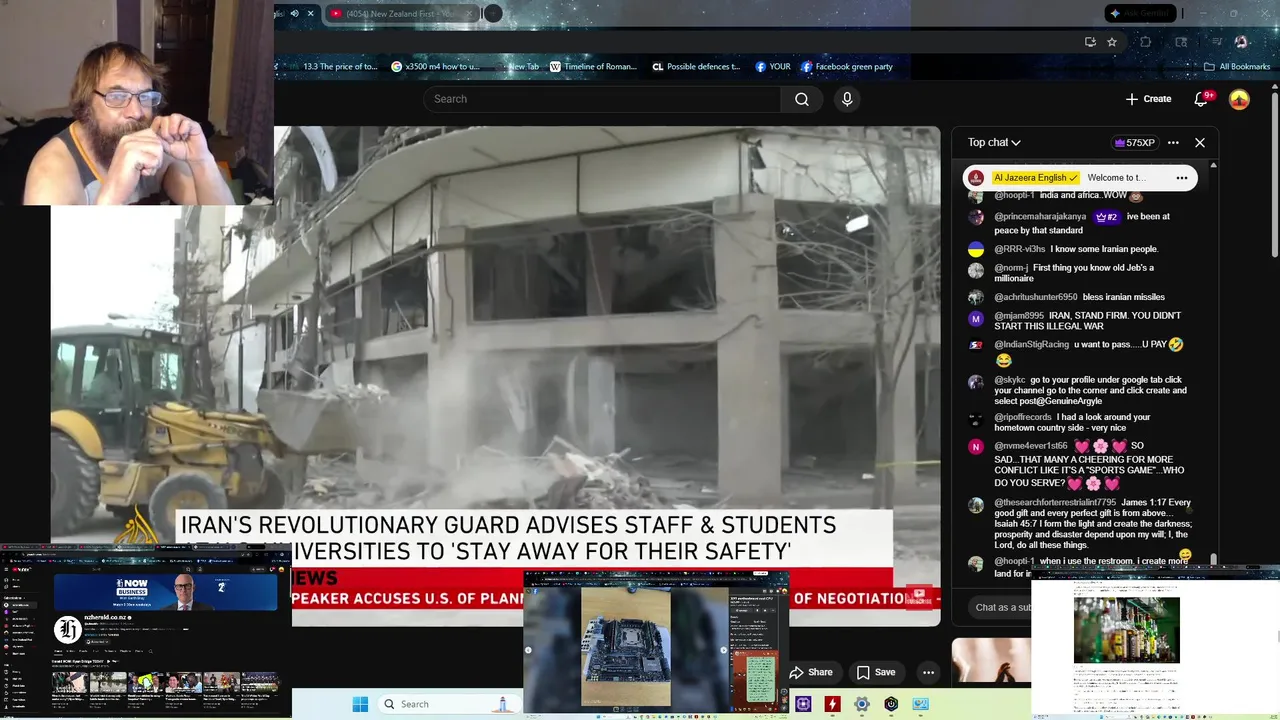Click username @princemaharajakanya in chat
Viewport: 1280px width, 720px height.
1040,217
